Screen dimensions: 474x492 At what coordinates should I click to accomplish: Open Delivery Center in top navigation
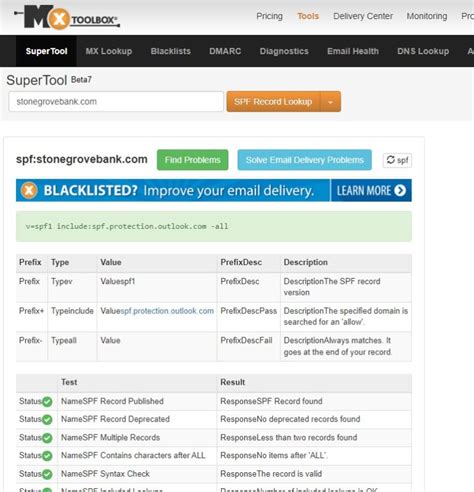click(363, 16)
